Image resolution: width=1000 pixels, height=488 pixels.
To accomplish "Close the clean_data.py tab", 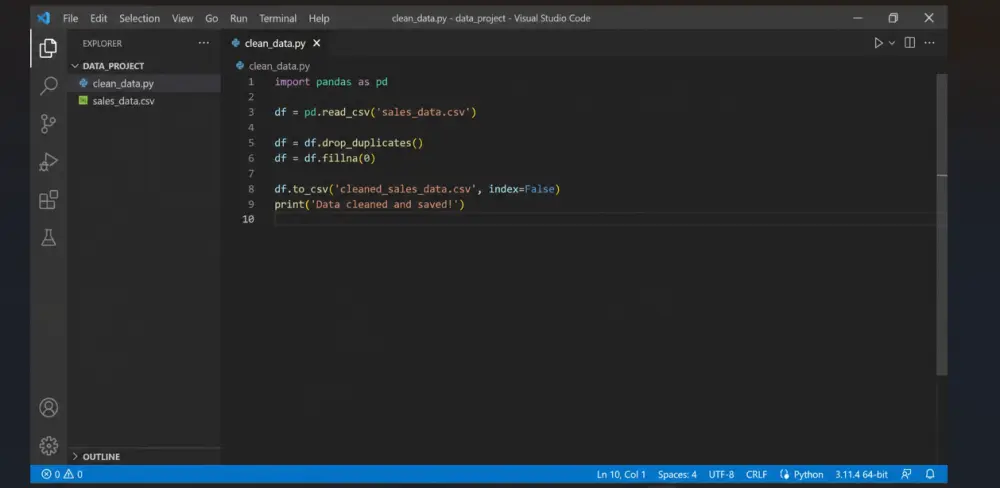I will tap(316, 43).
